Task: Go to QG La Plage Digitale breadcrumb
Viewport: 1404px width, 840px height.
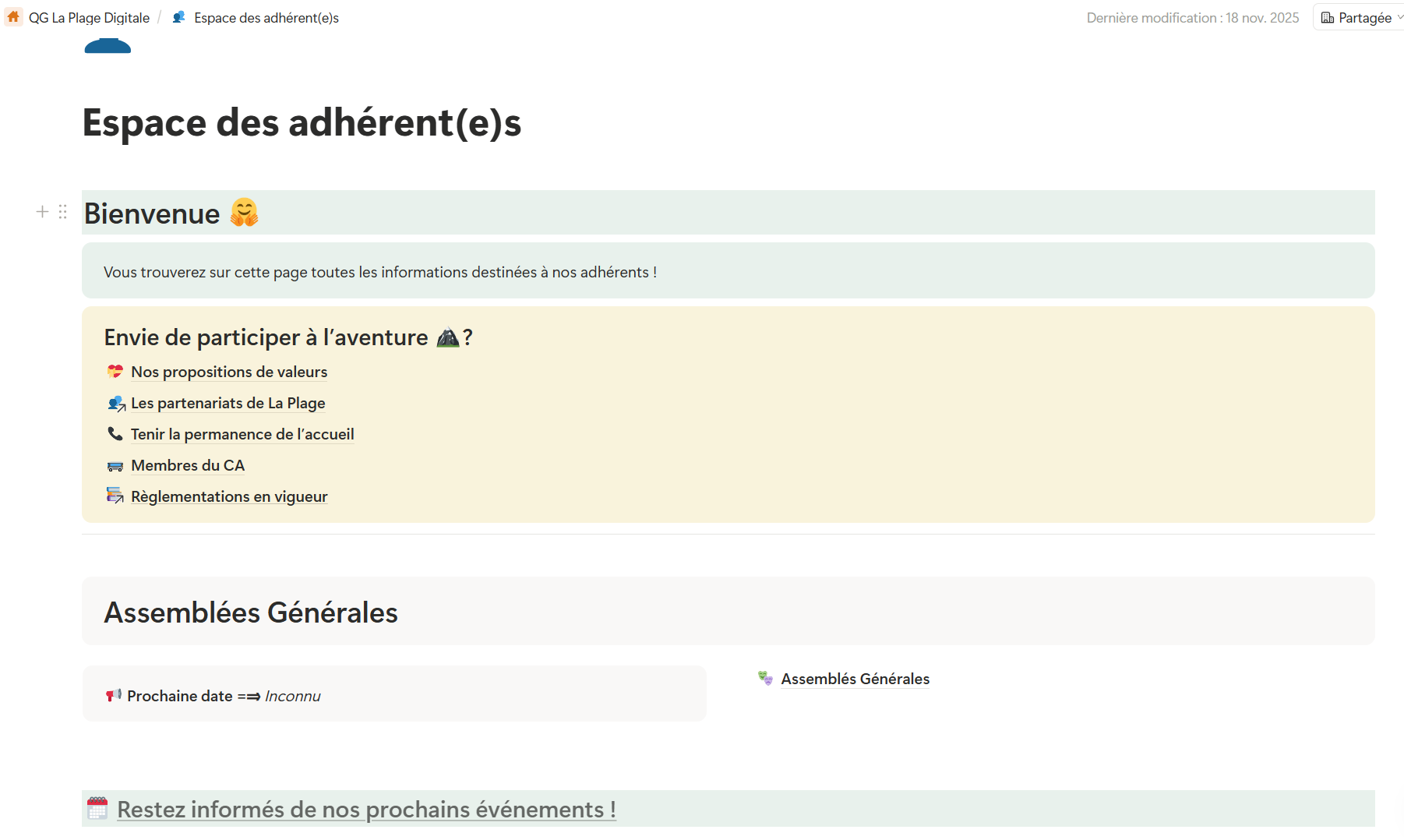Action: click(89, 17)
